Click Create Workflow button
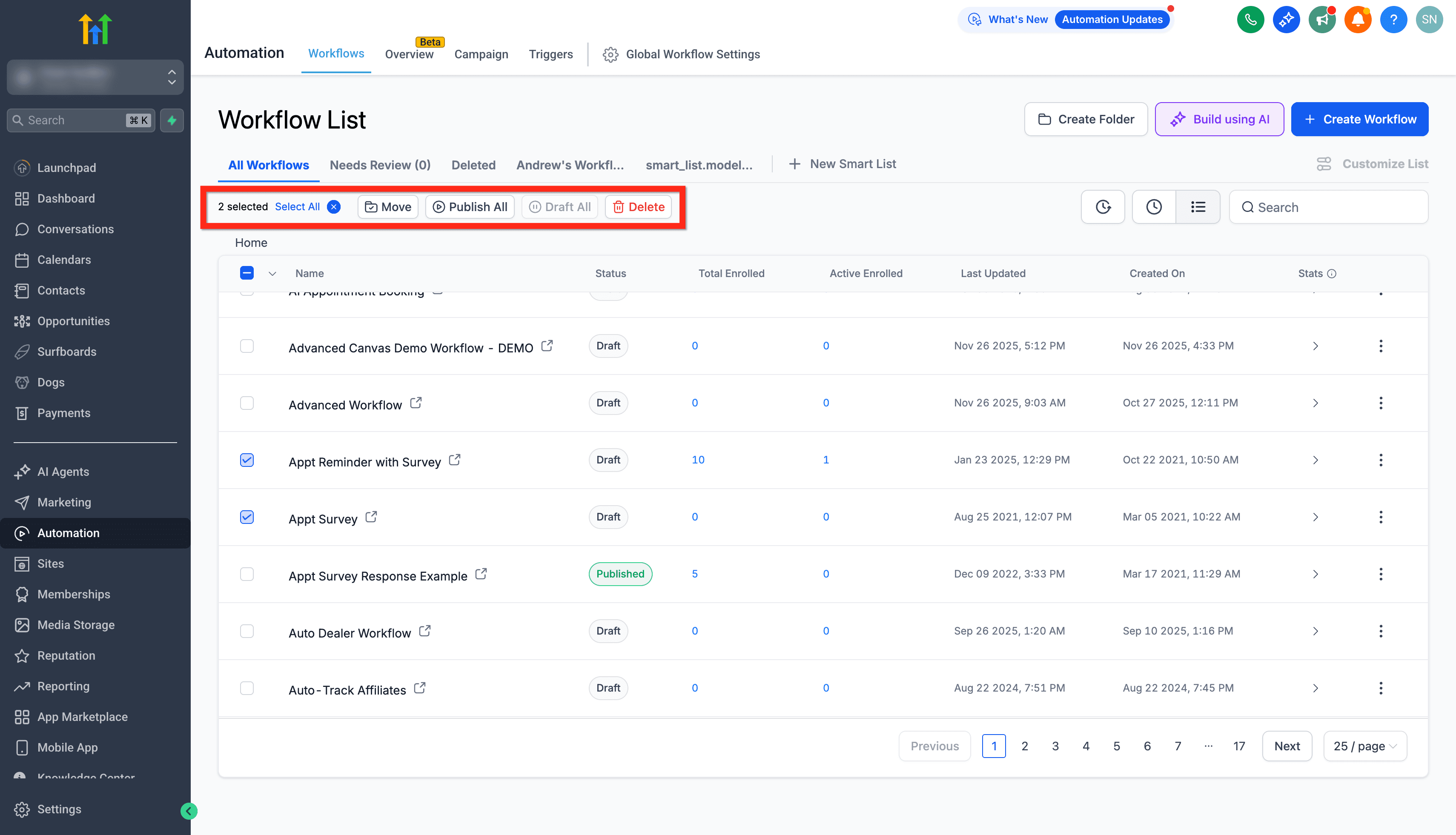Viewport: 1456px width, 835px height. click(1360, 119)
